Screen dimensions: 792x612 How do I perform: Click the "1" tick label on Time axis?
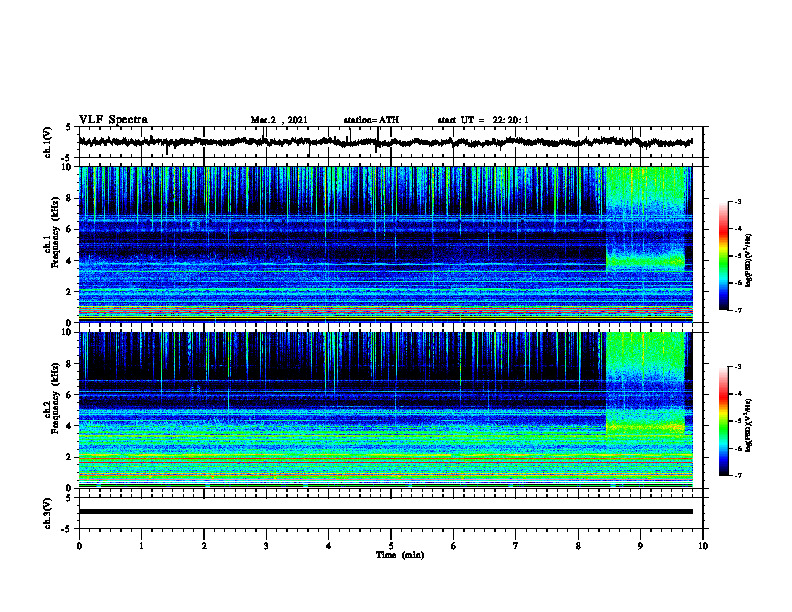point(141,546)
